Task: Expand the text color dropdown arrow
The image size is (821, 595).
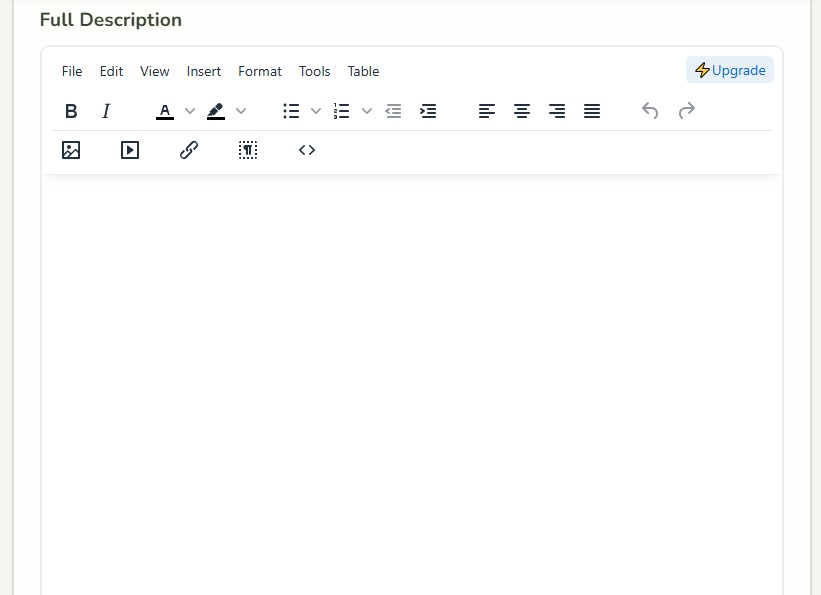Action: 190,111
